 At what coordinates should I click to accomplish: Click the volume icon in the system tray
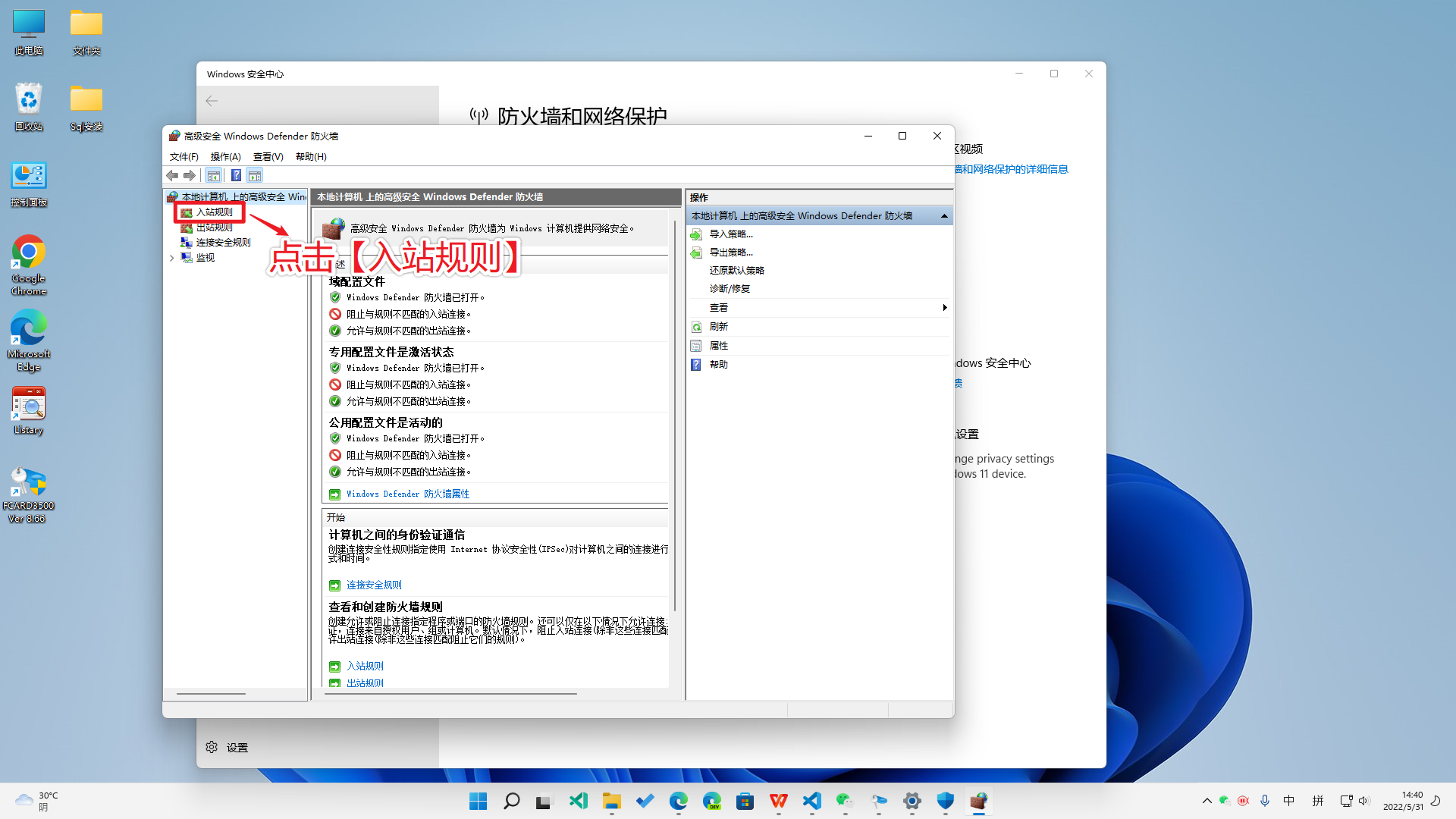(x=1364, y=802)
